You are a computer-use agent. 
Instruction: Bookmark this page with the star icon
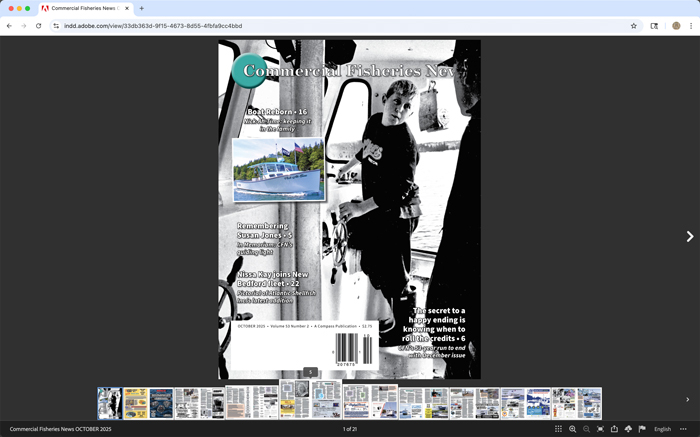click(x=633, y=26)
